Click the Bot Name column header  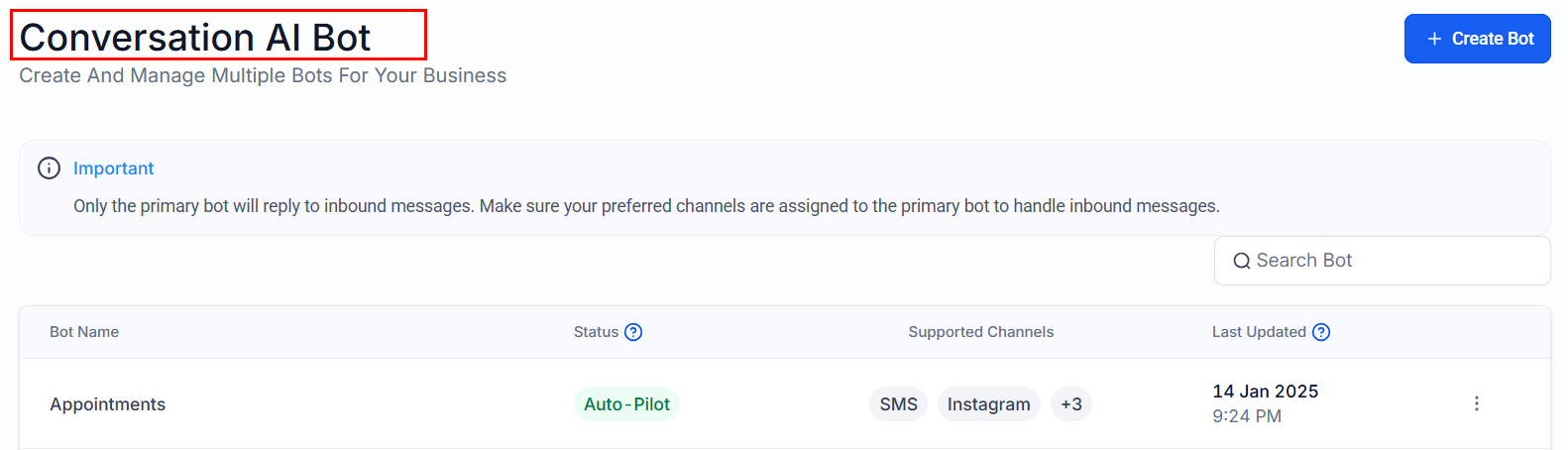coord(84,332)
